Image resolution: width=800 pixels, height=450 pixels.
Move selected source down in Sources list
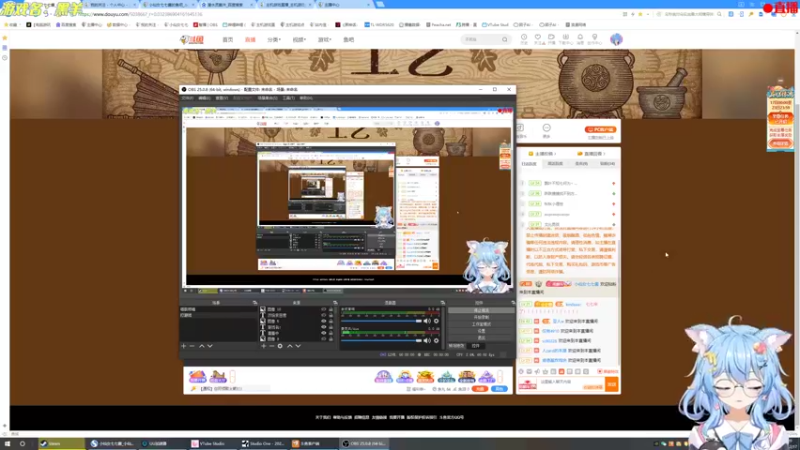(x=298, y=346)
